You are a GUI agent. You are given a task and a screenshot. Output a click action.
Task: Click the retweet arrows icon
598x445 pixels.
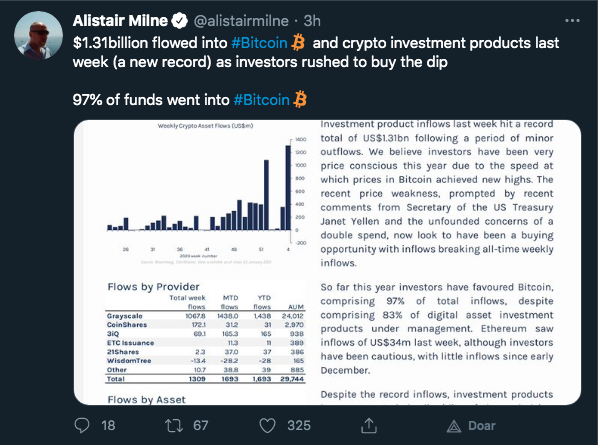(174, 426)
